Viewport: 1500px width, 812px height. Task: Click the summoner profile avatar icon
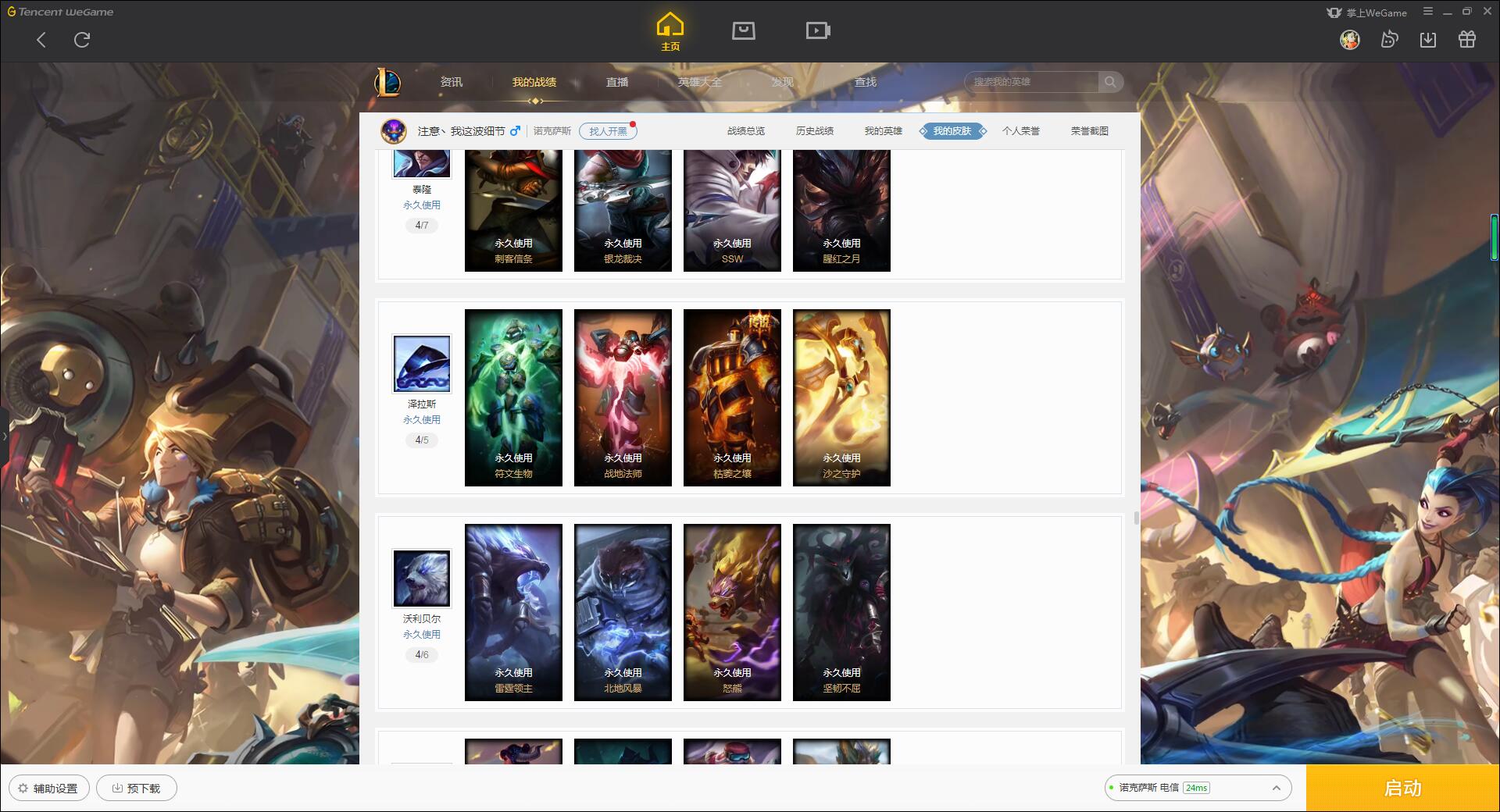point(394,131)
